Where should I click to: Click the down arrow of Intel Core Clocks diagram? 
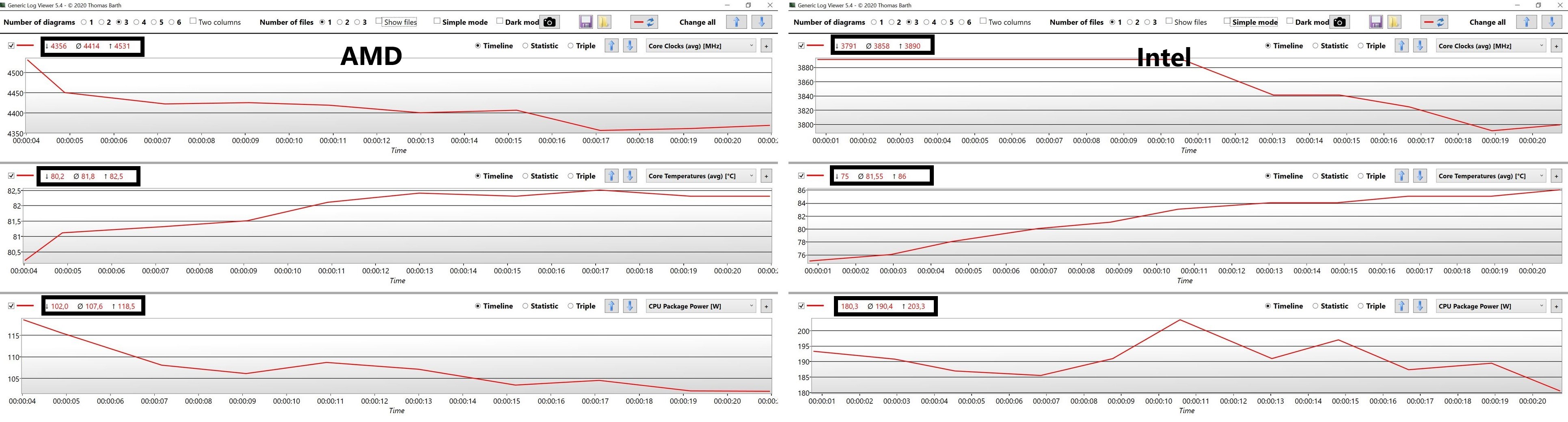click(x=1420, y=45)
